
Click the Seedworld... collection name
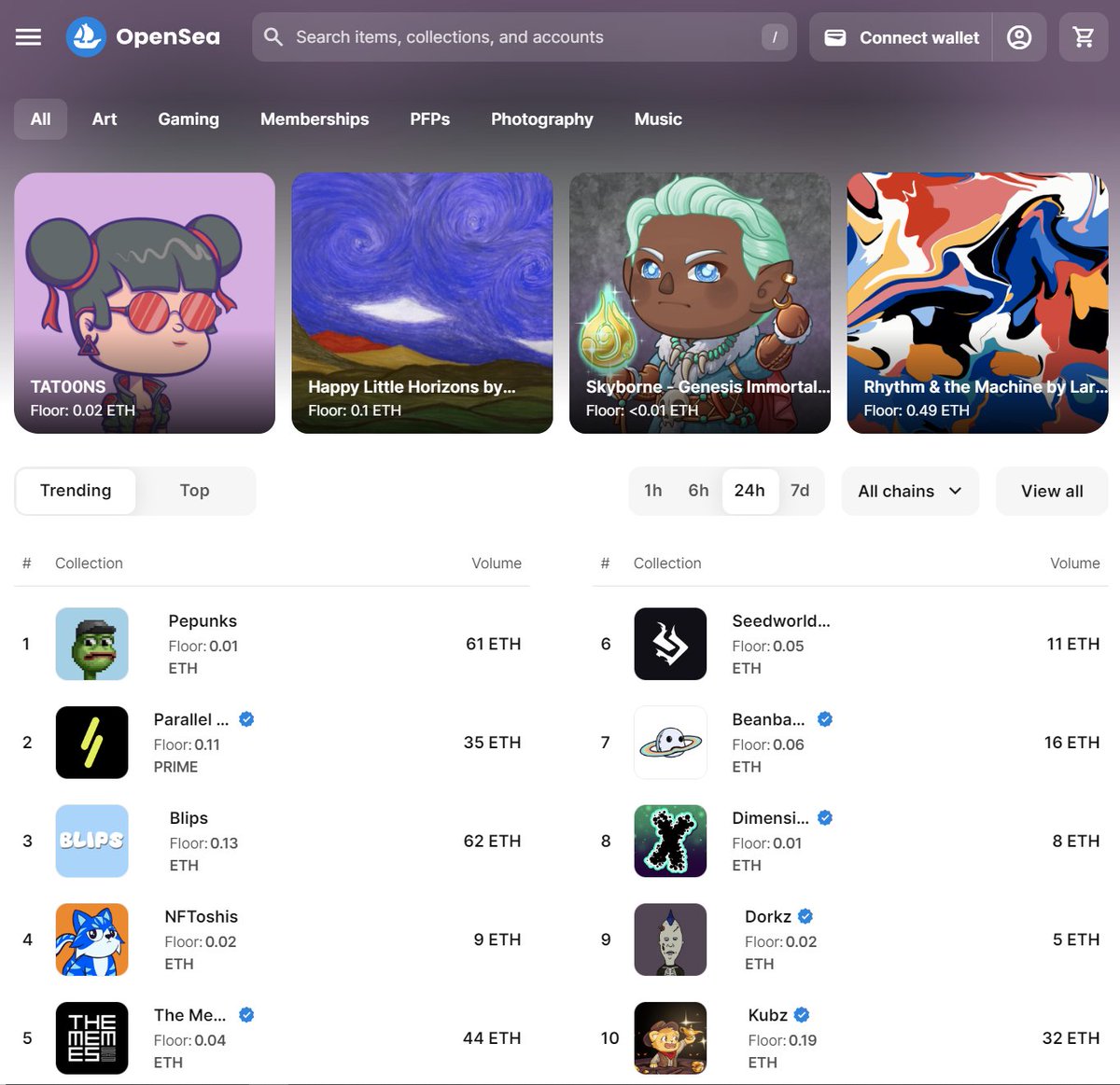coord(781,621)
